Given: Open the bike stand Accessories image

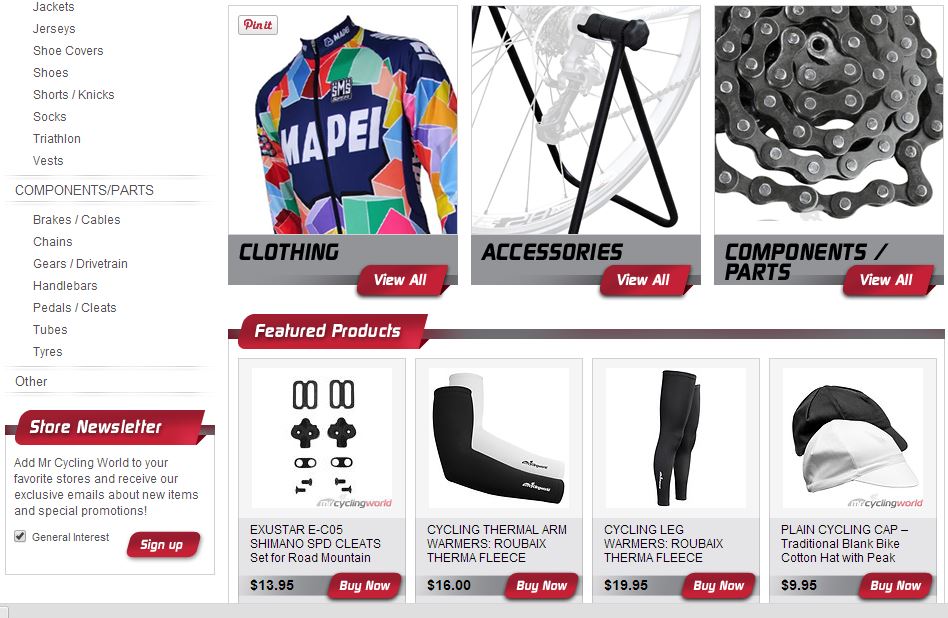Looking at the screenshot, I should click(586, 120).
